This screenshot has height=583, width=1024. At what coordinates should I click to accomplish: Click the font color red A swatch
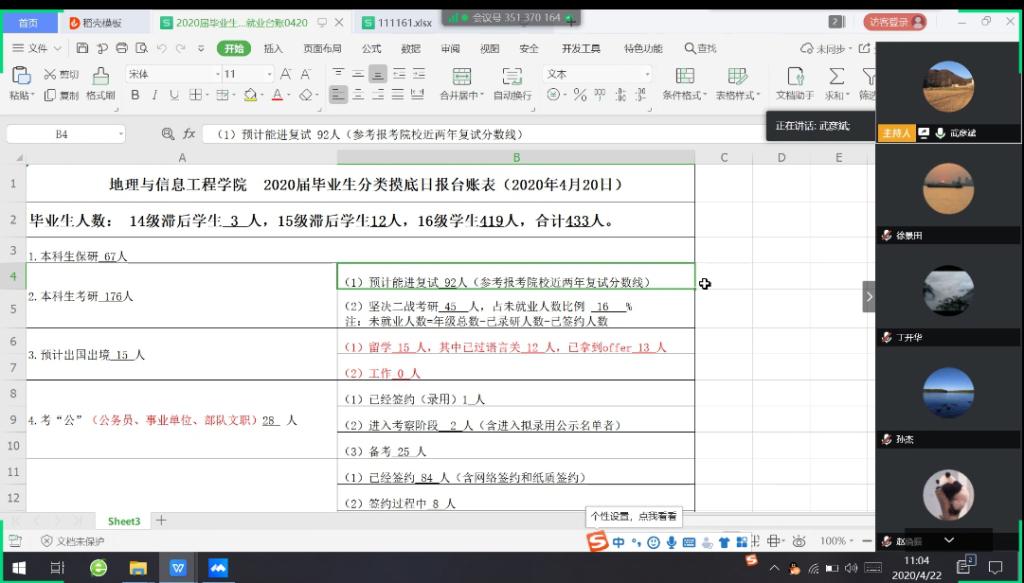(x=277, y=96)
